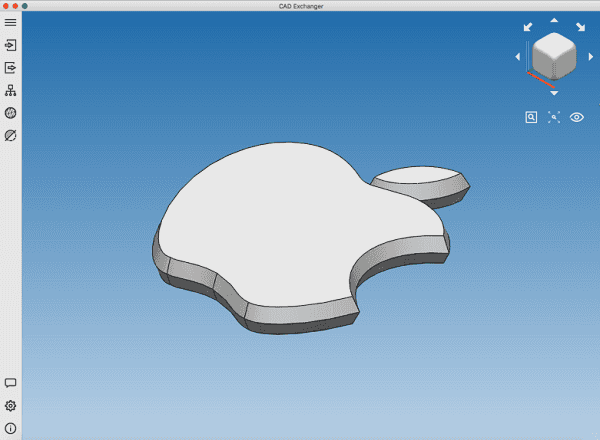Rotate view up with top arrow

coord(554,20)
